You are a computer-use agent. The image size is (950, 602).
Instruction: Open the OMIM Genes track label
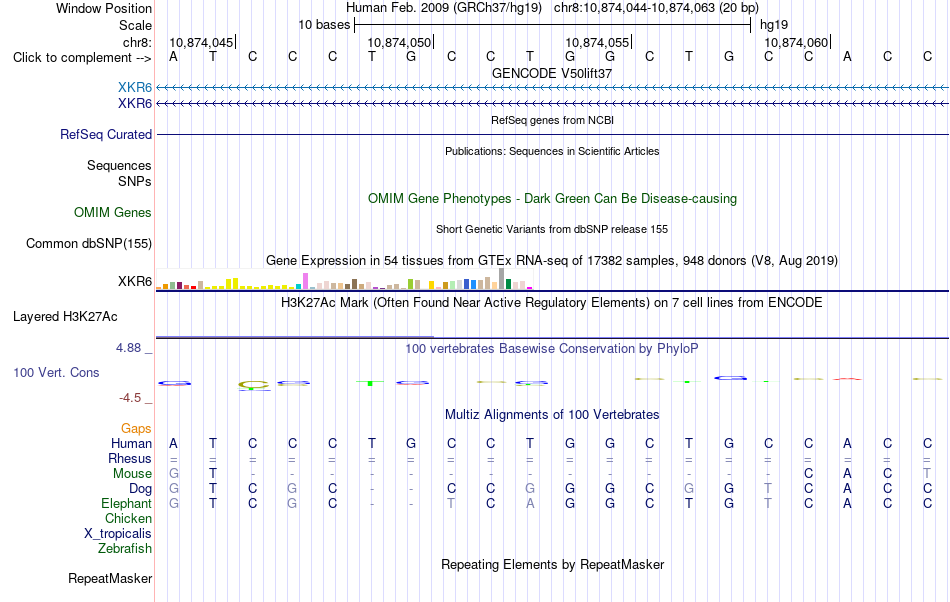click(112, 213)
